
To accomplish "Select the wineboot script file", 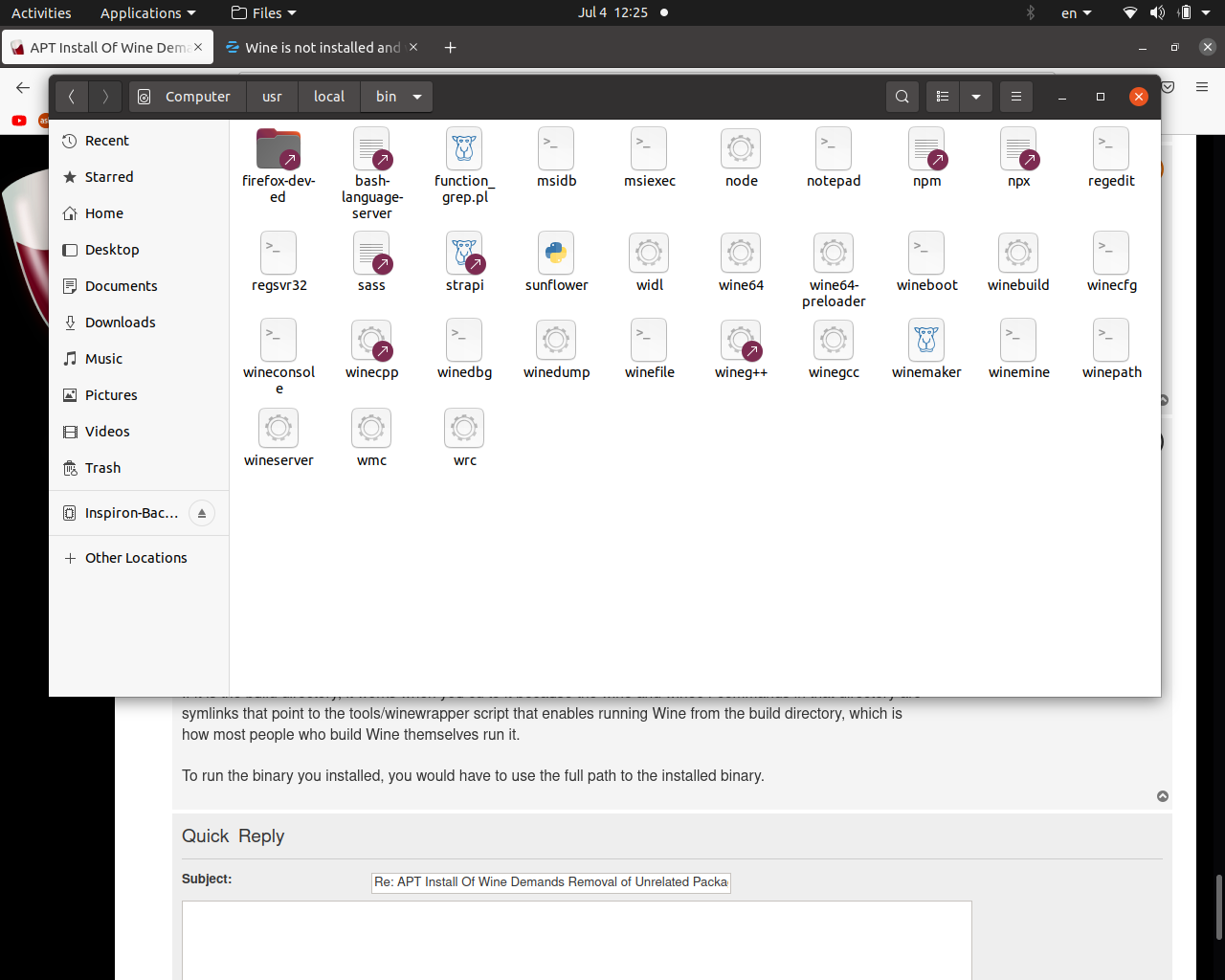I will [x=926, y=254].
